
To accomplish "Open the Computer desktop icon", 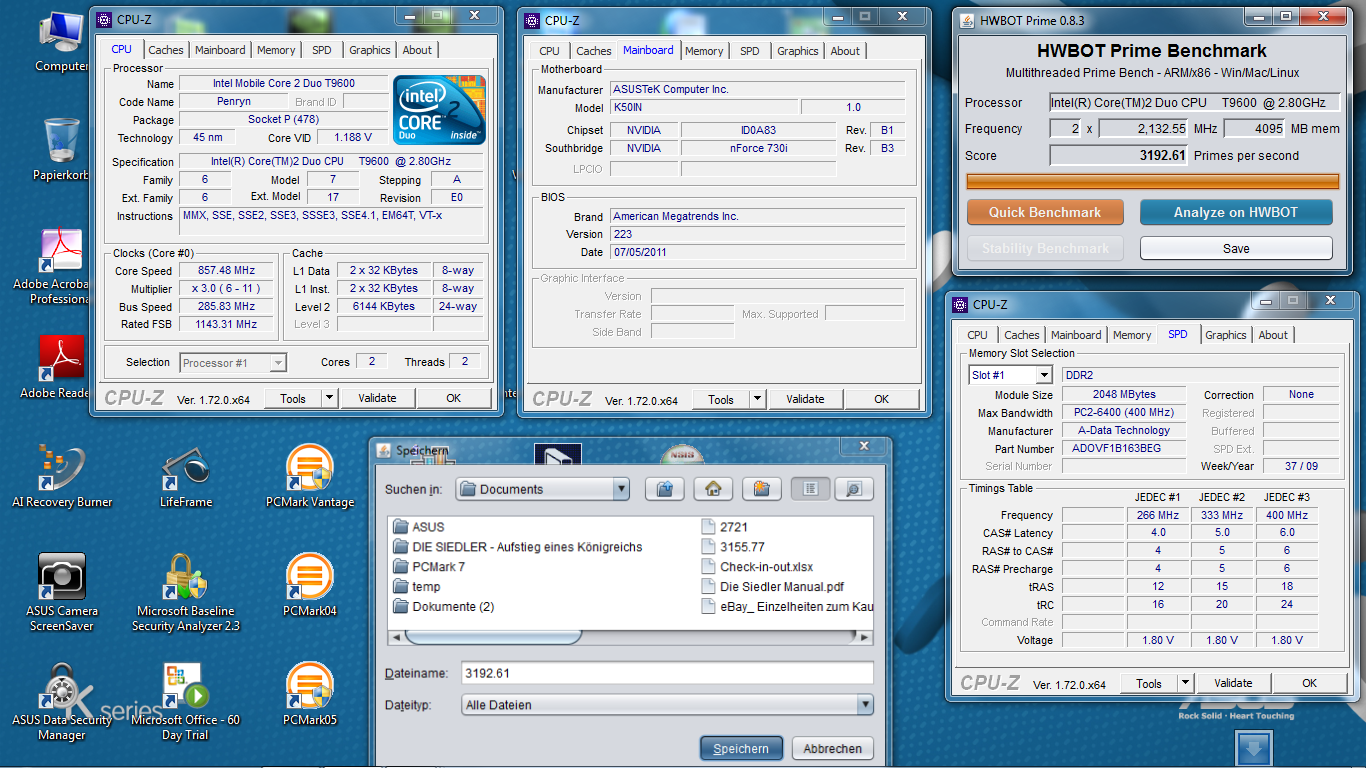I will coord(61,40).
